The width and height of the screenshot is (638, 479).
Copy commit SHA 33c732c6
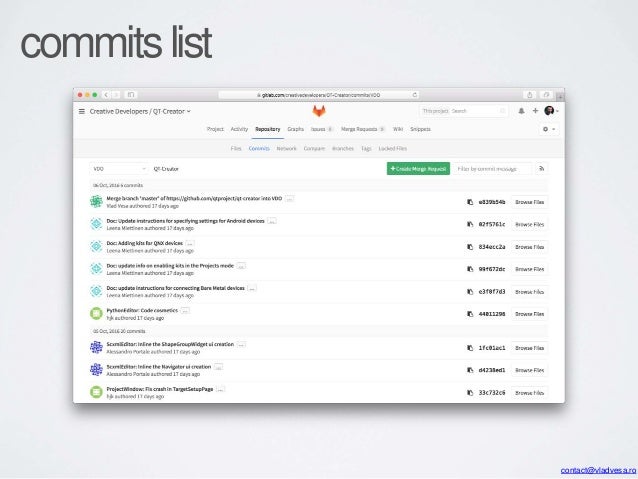(x=470, y=393)
